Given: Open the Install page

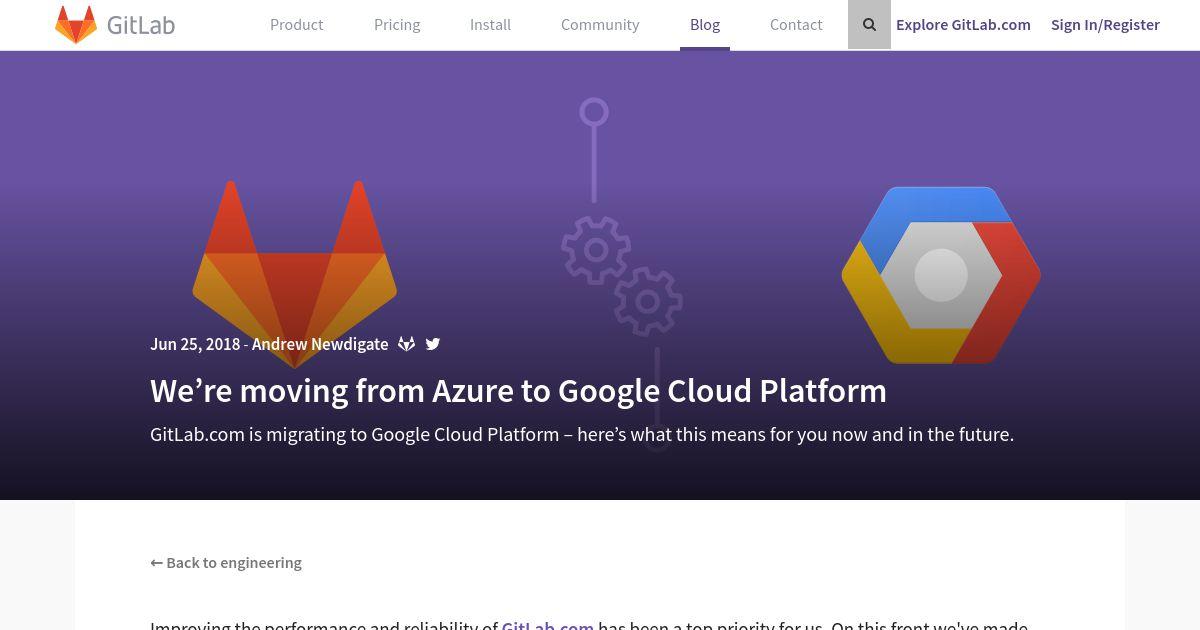Looking at the screenshot, I should click(x=490, y=25).
